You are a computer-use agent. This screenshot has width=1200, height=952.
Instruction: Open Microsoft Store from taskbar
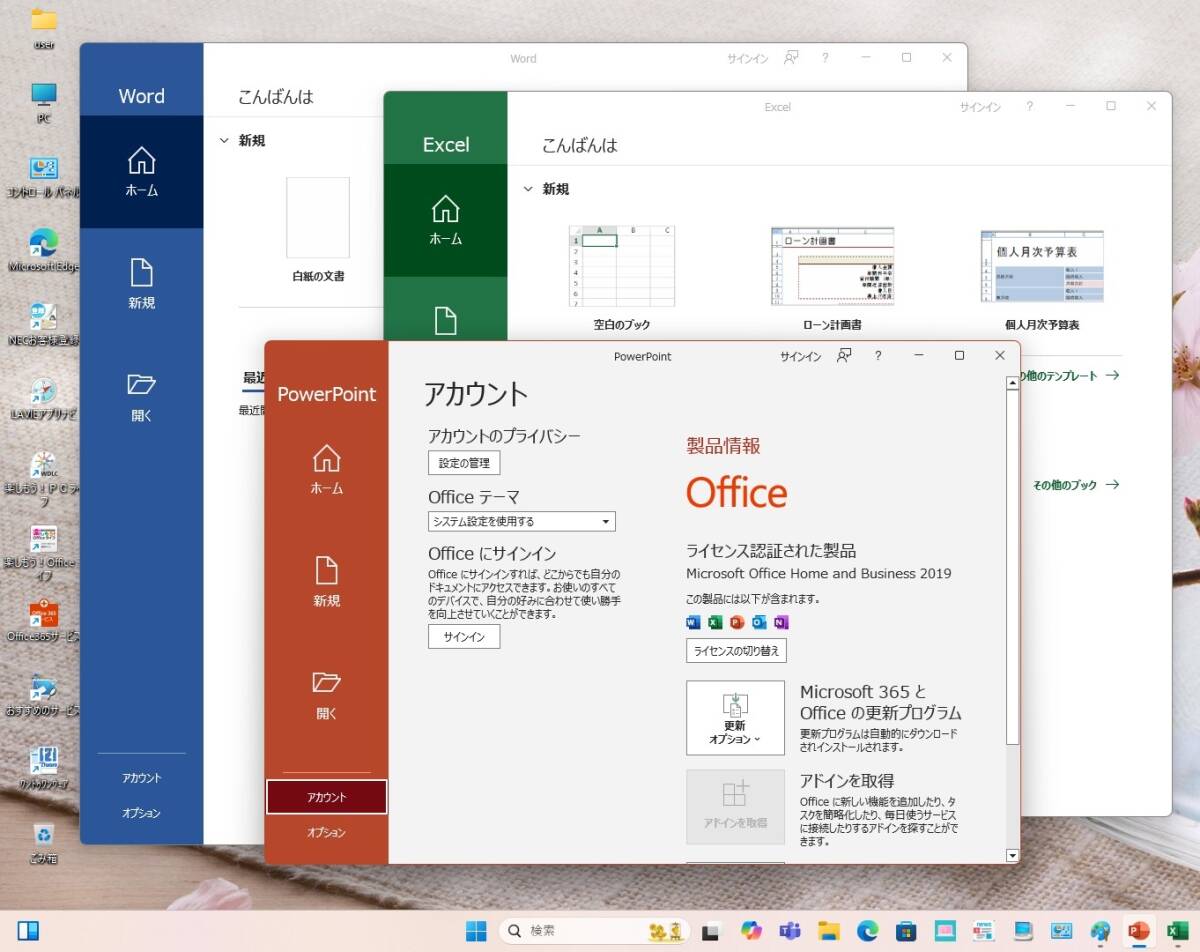[x=906, y=931]
